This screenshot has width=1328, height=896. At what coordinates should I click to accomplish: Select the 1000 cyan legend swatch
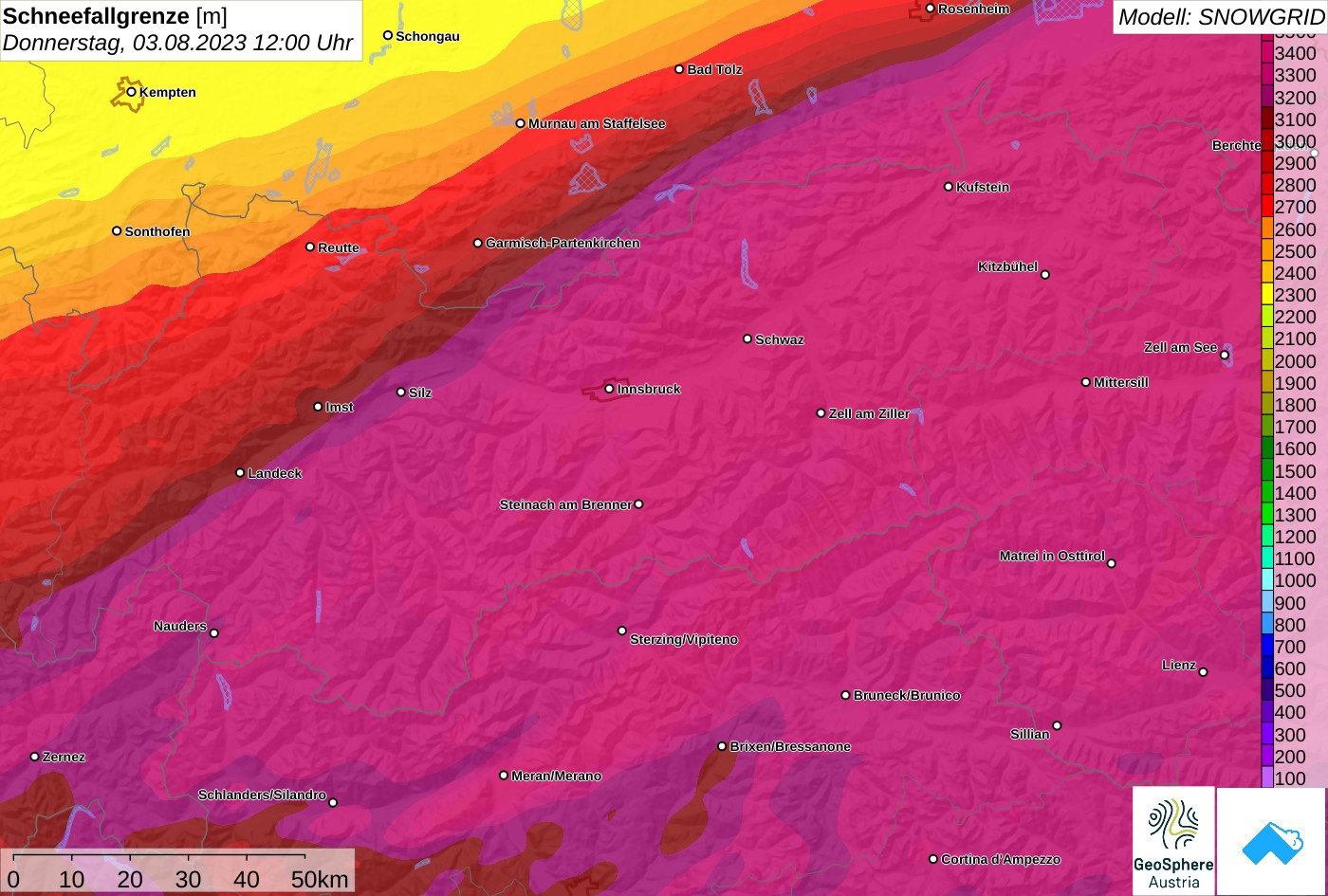point(1267,580)
